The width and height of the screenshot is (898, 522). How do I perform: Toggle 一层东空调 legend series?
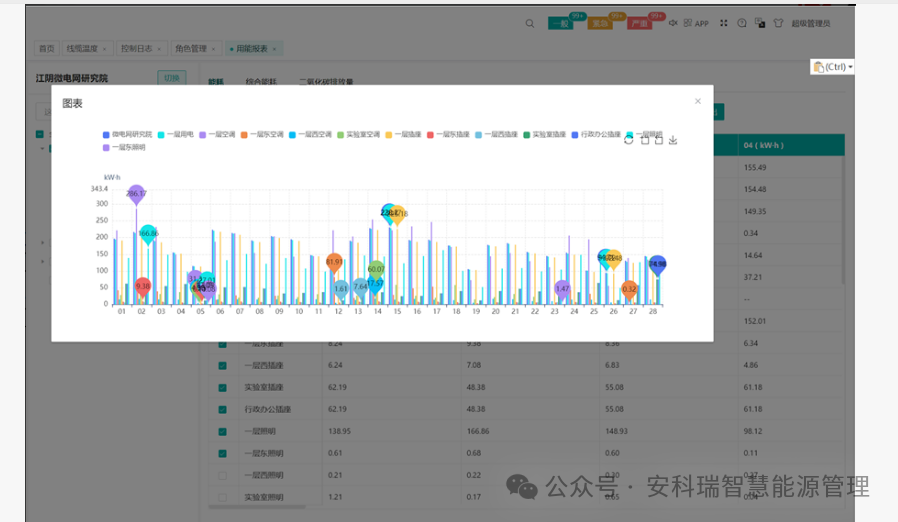click(262, 135)
